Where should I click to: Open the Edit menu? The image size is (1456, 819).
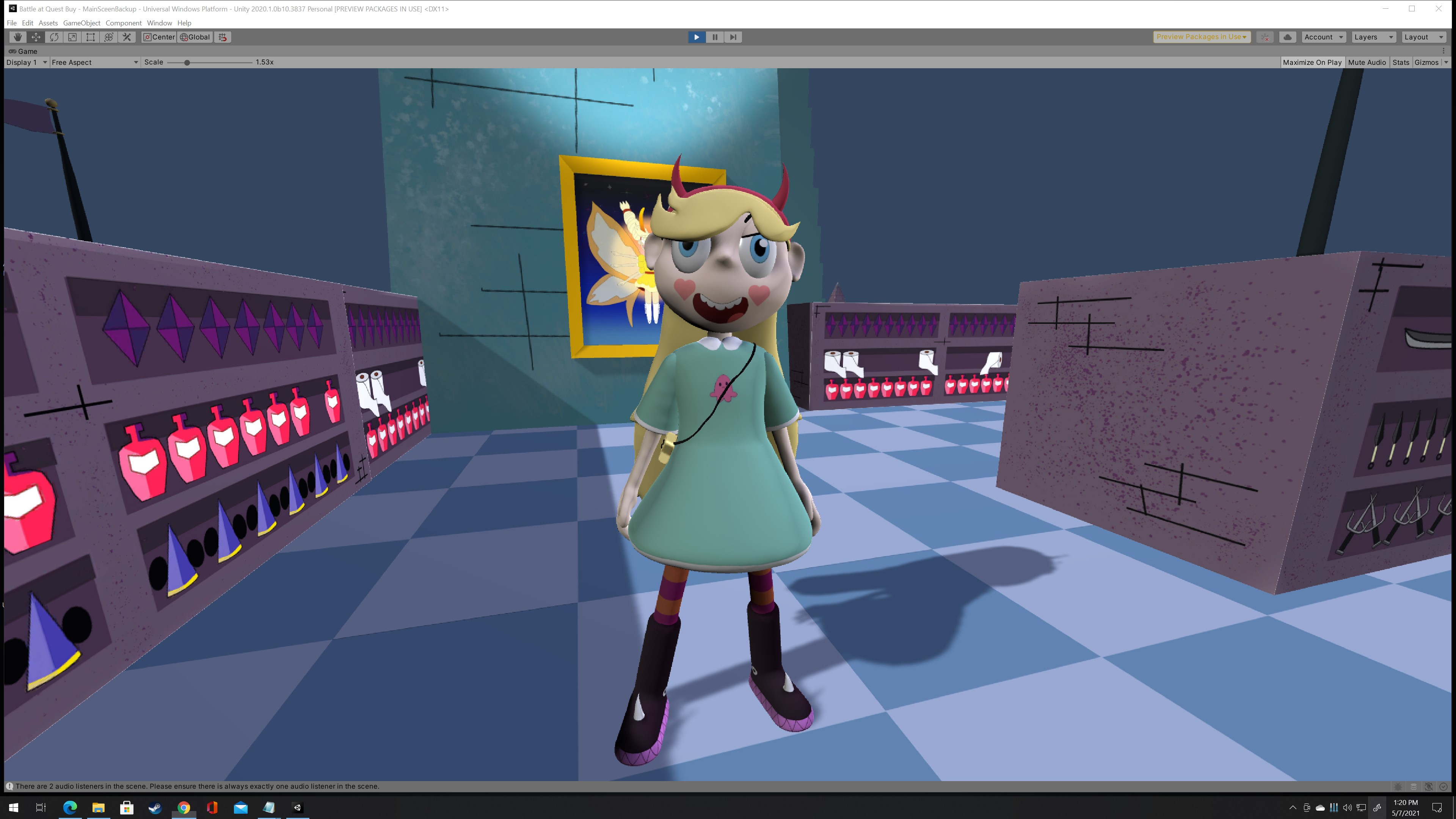(x=27, y=23)
